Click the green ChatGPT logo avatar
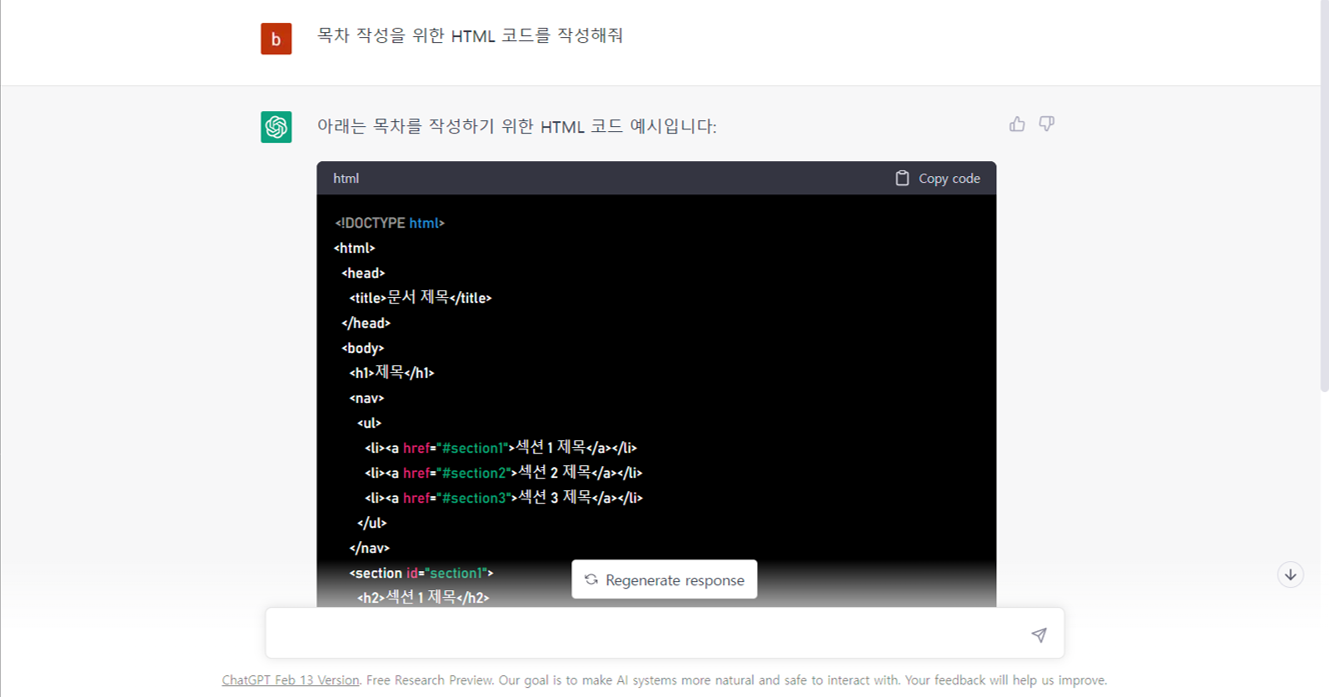 276,127
